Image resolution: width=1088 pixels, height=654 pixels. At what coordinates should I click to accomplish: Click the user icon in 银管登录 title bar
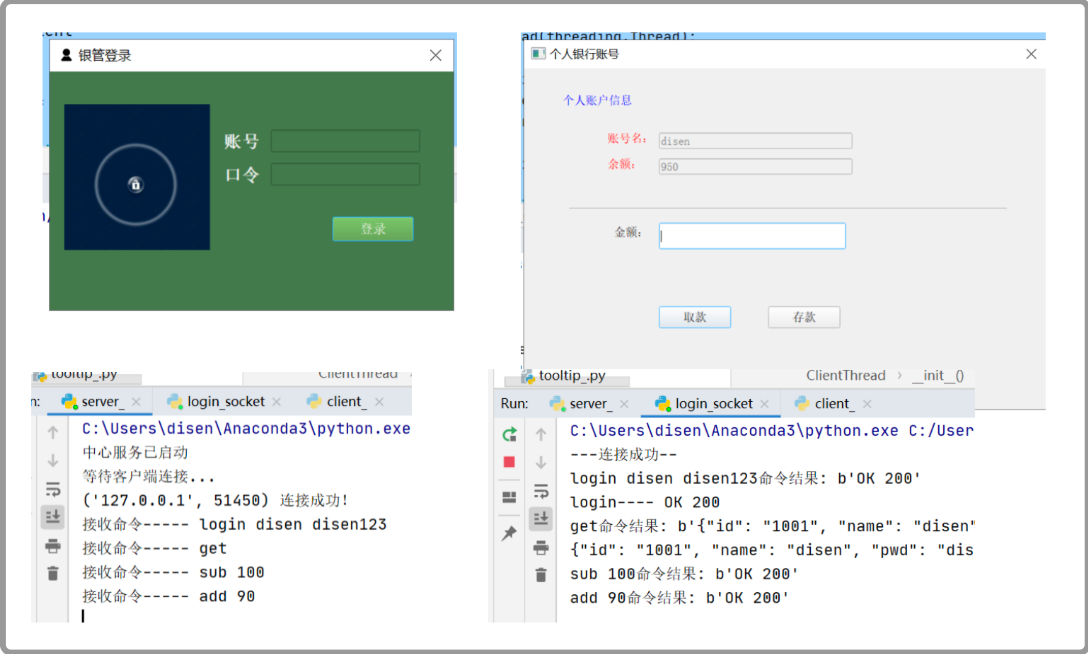point(66,55)
